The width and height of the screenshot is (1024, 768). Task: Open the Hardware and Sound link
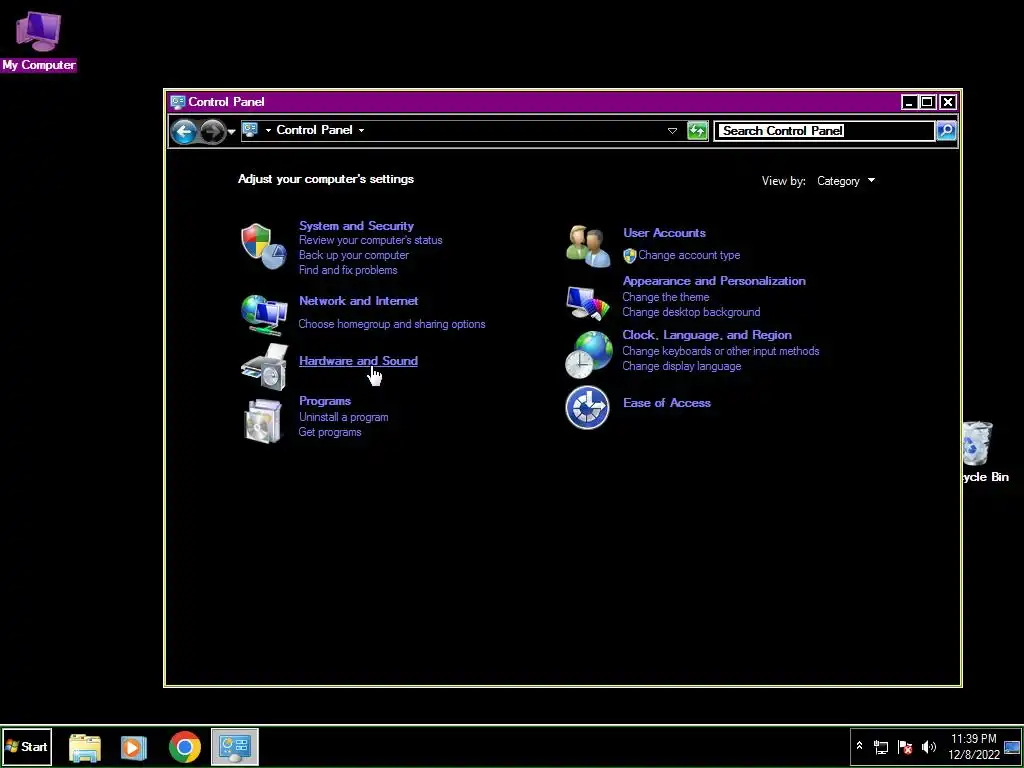[x=358, y=361]
